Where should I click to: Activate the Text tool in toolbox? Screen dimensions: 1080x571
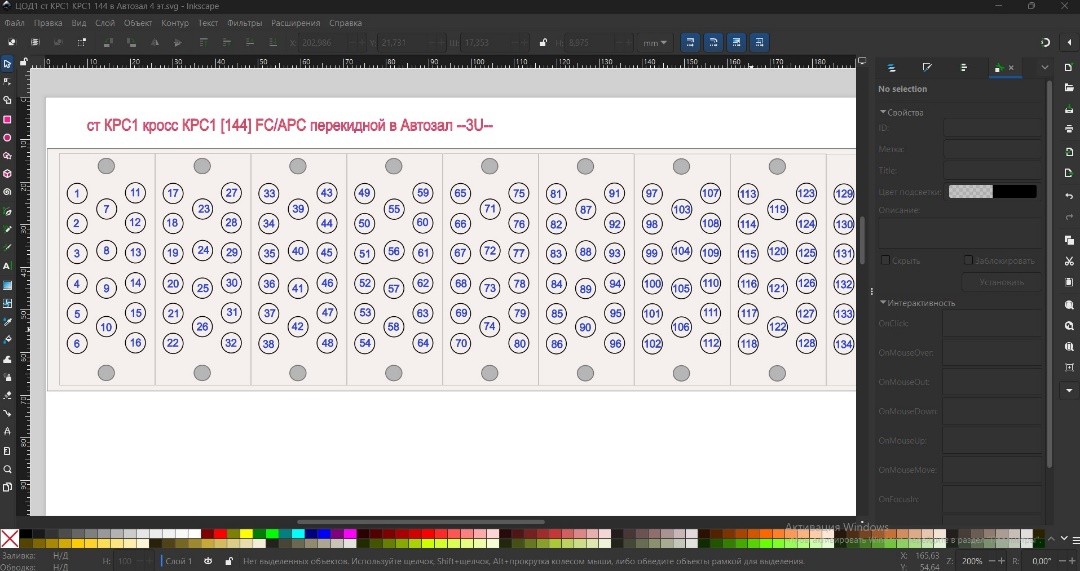point(7,266)
